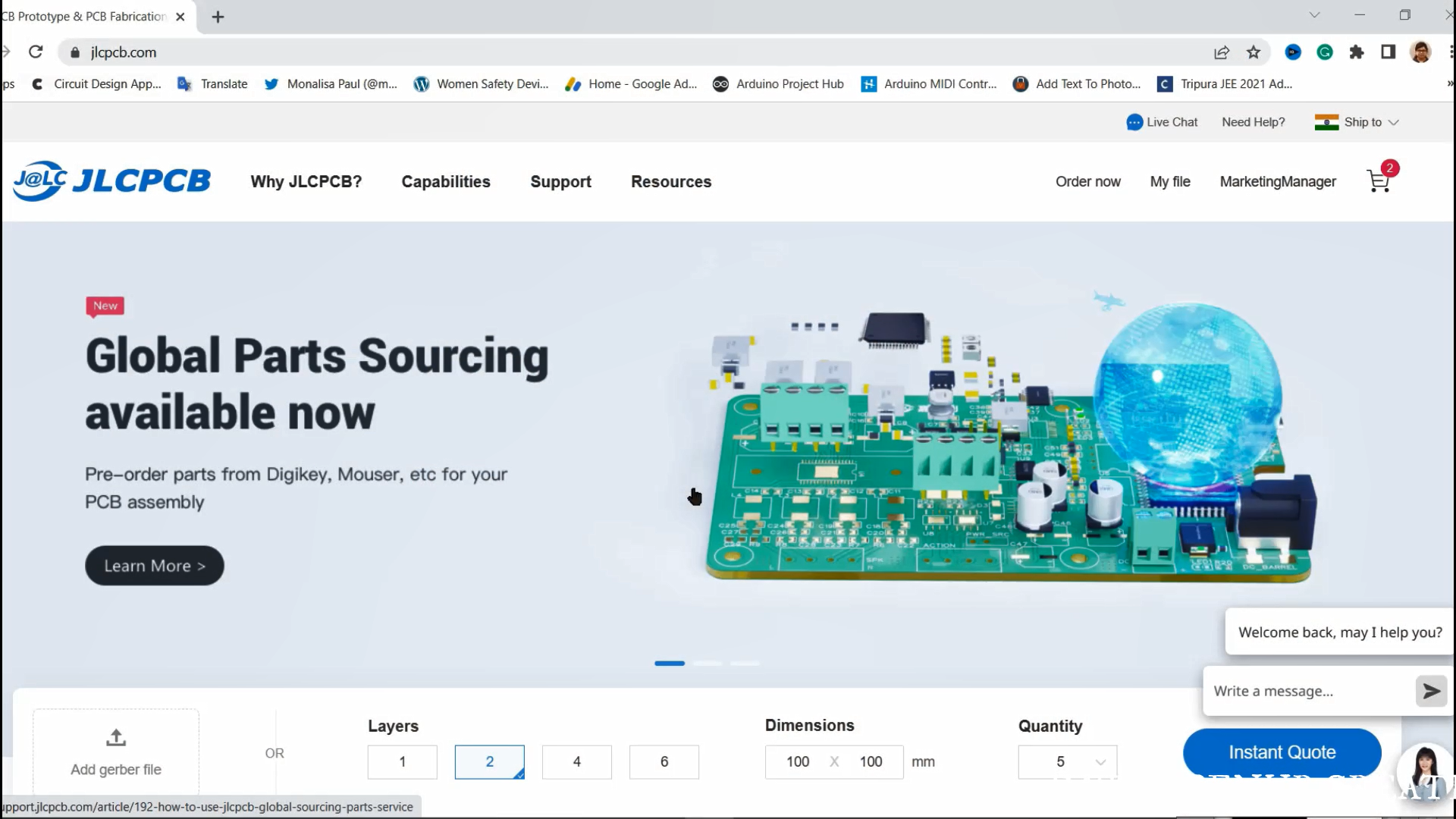Viewport: 1456px width, 819px height.
Task: Select 4 layers for the PCB
Action: (x=576, y=762)
